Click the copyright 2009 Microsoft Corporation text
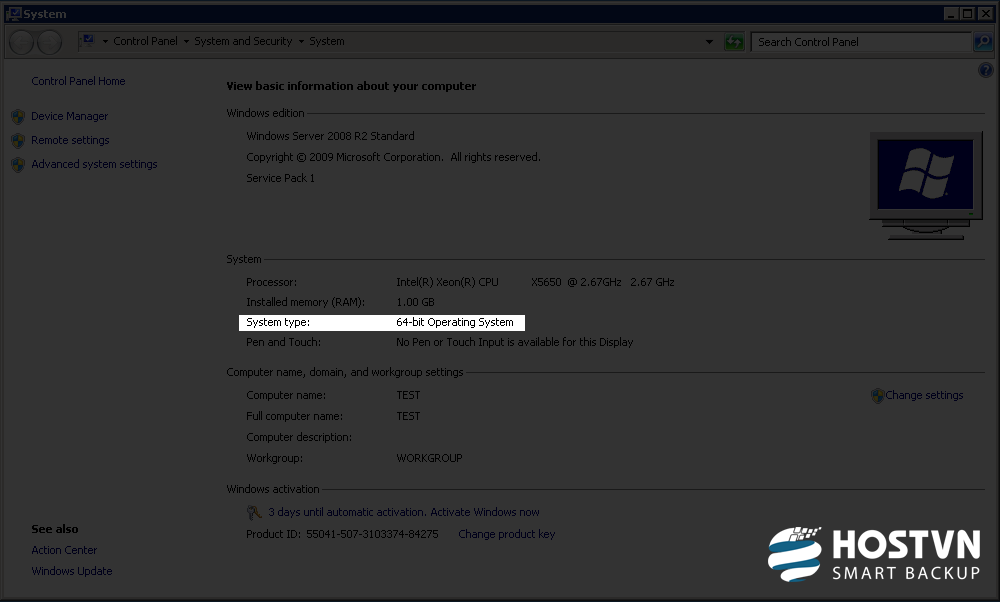The height and width of the screenshot is (602, 1000). pyautogui.click(x=393, y=157)
